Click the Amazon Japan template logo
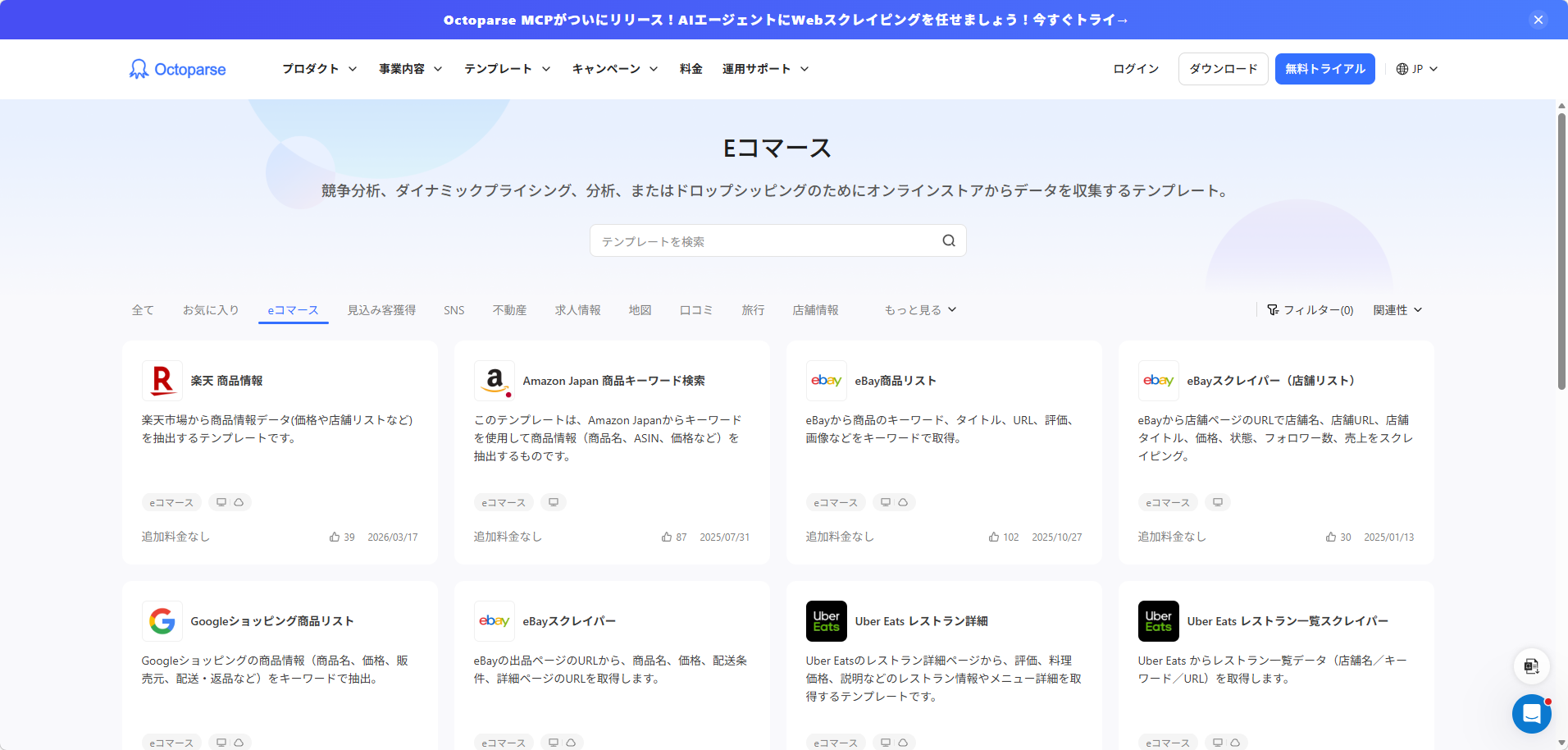1568x750 pixels. click(494, 380)
